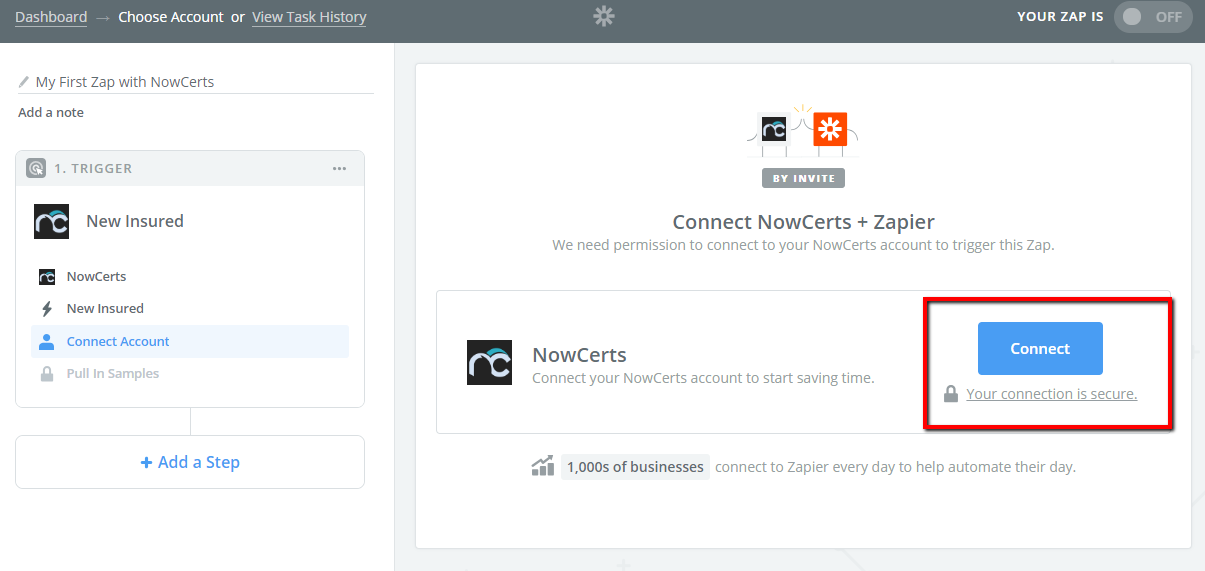This screenshot has width=1205, height=571.
Task: Click the lock icon beside Pull In Samples
Action: (x=46, y=374)
